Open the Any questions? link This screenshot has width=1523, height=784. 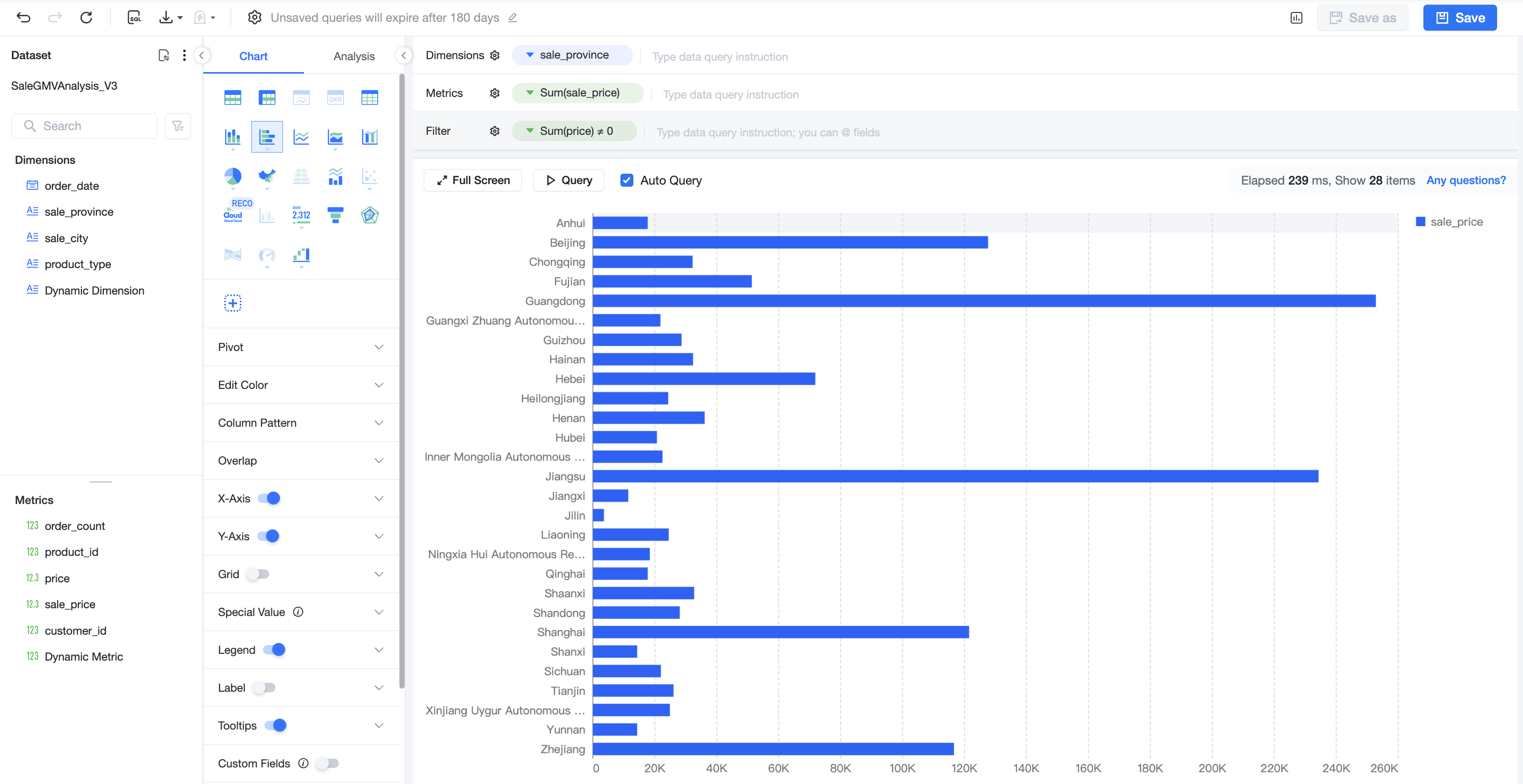1465,180
